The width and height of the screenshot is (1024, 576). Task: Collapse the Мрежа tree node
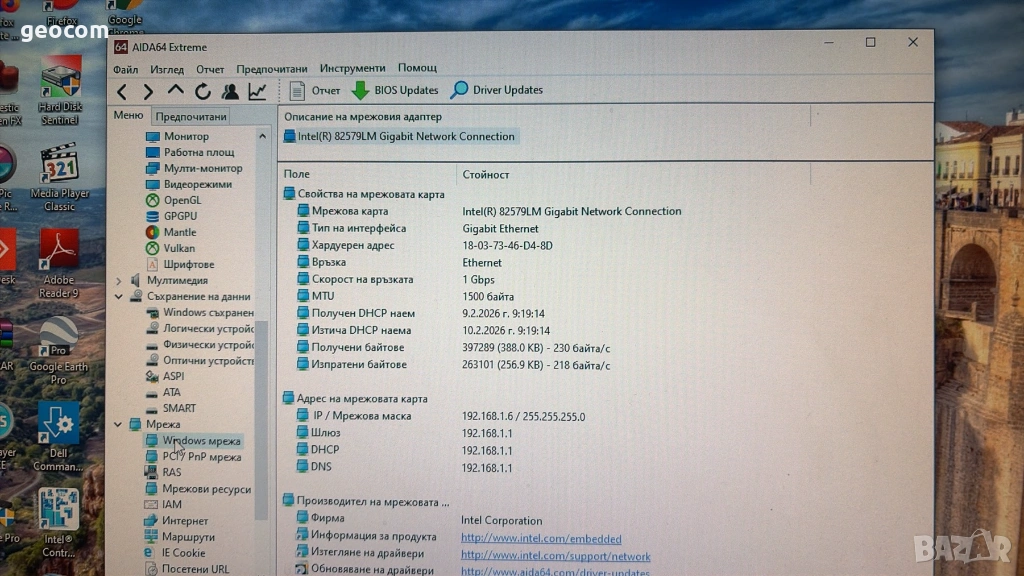coord(119,424)
